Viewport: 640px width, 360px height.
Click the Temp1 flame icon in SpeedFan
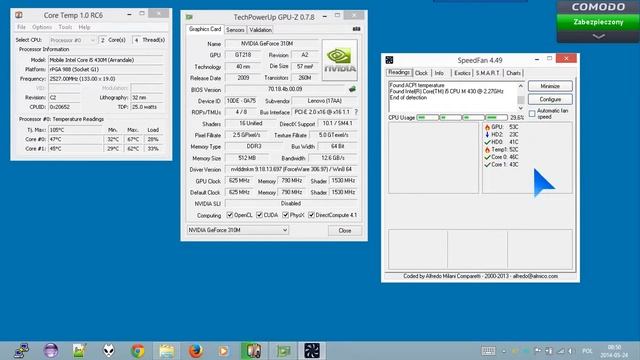click(487, 149)
